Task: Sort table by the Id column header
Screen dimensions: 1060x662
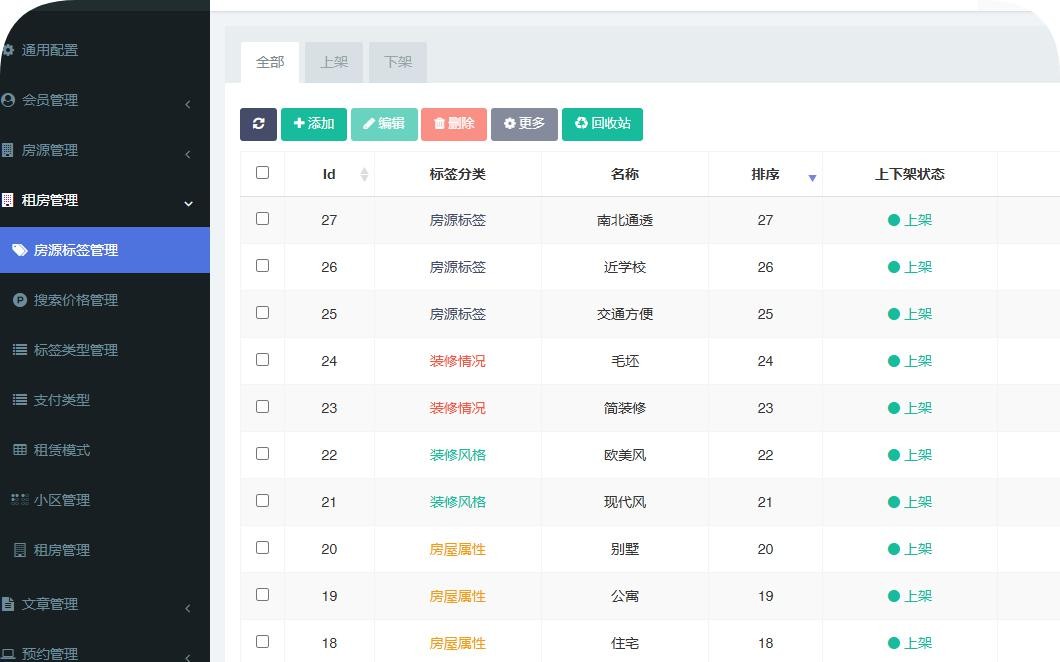Action: click(x=329, y=174)
